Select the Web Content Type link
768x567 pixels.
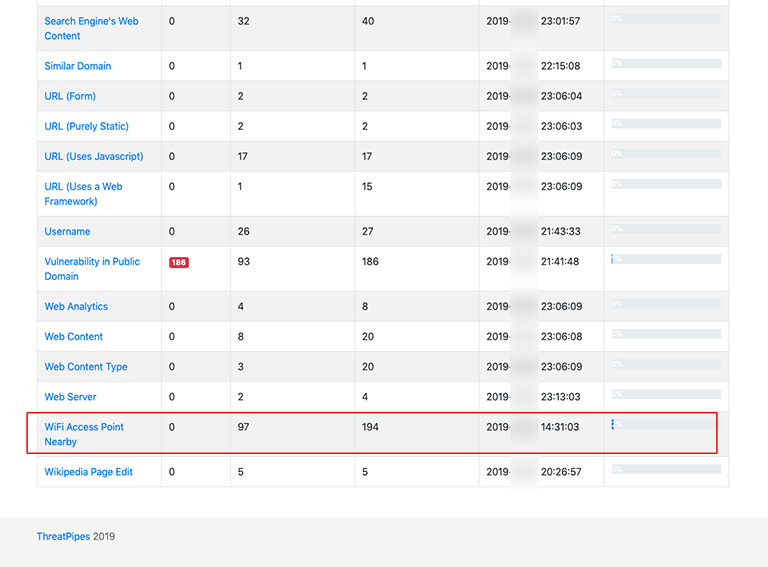86,366
